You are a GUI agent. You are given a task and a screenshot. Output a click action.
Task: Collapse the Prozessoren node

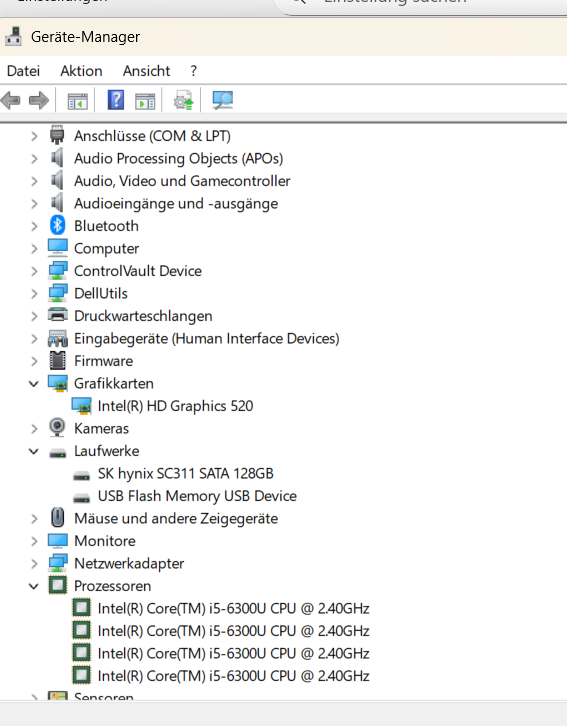coord(34,586)
